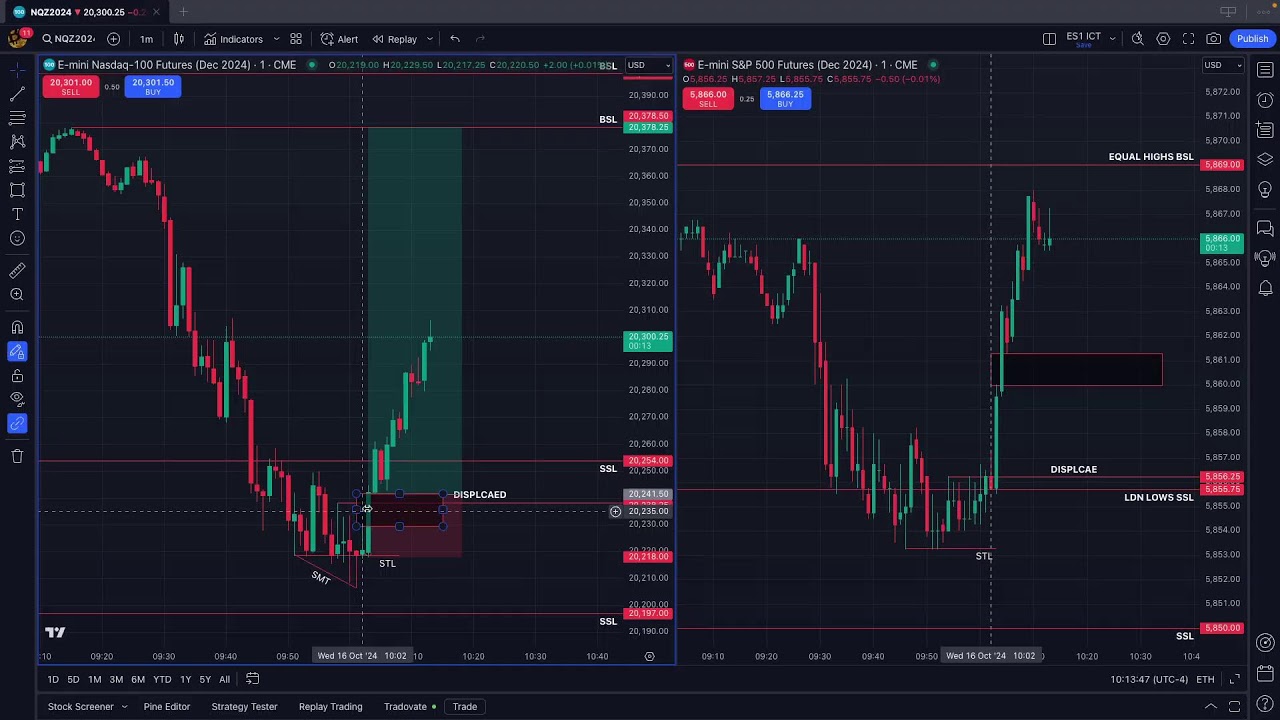Image resolution: width=1280 pixels, height=720 pixels.
Task: Select the ruler measure tool
Action: click(x=17, y=270)
